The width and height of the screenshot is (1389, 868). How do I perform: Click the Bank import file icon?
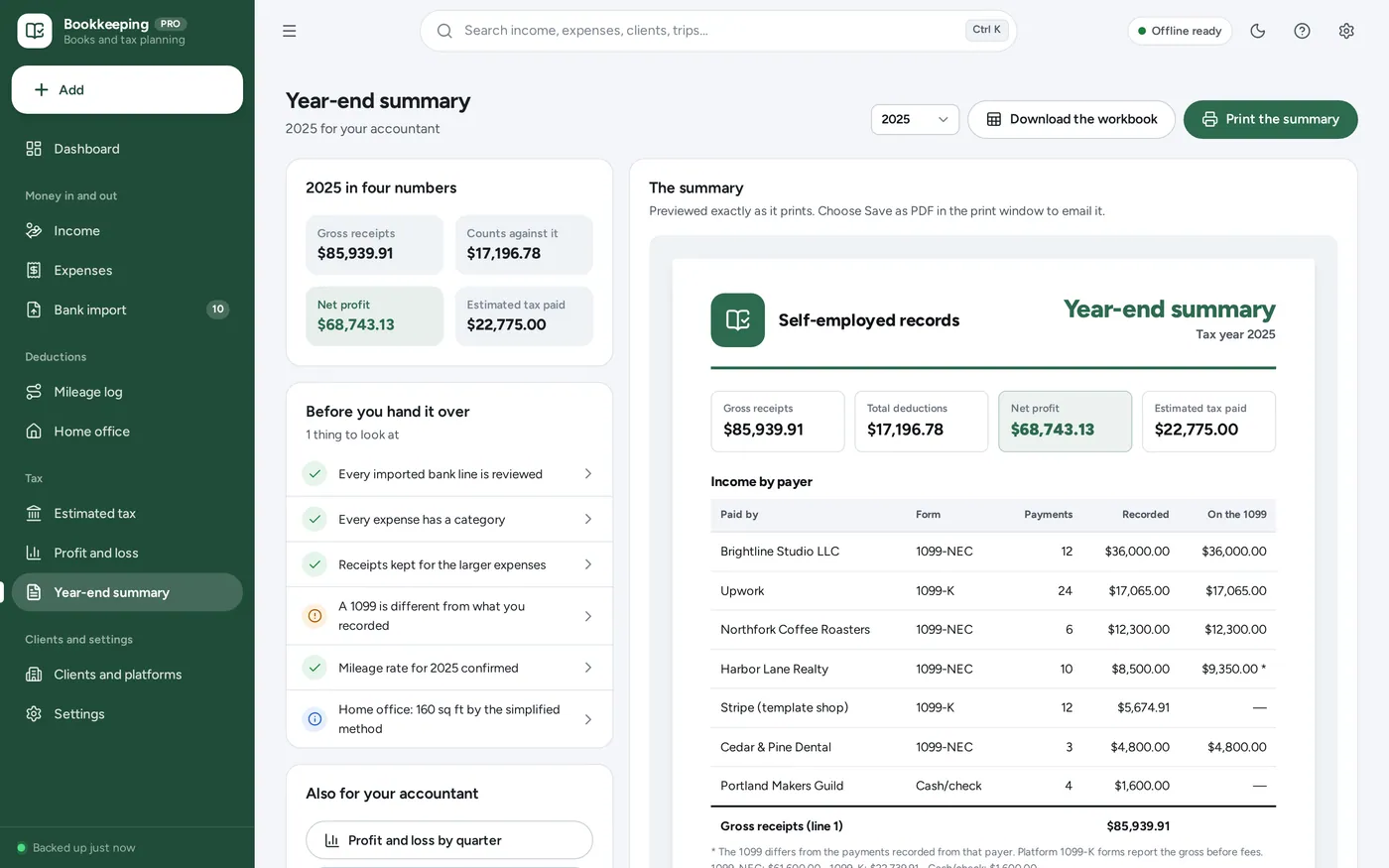[34, 310]
